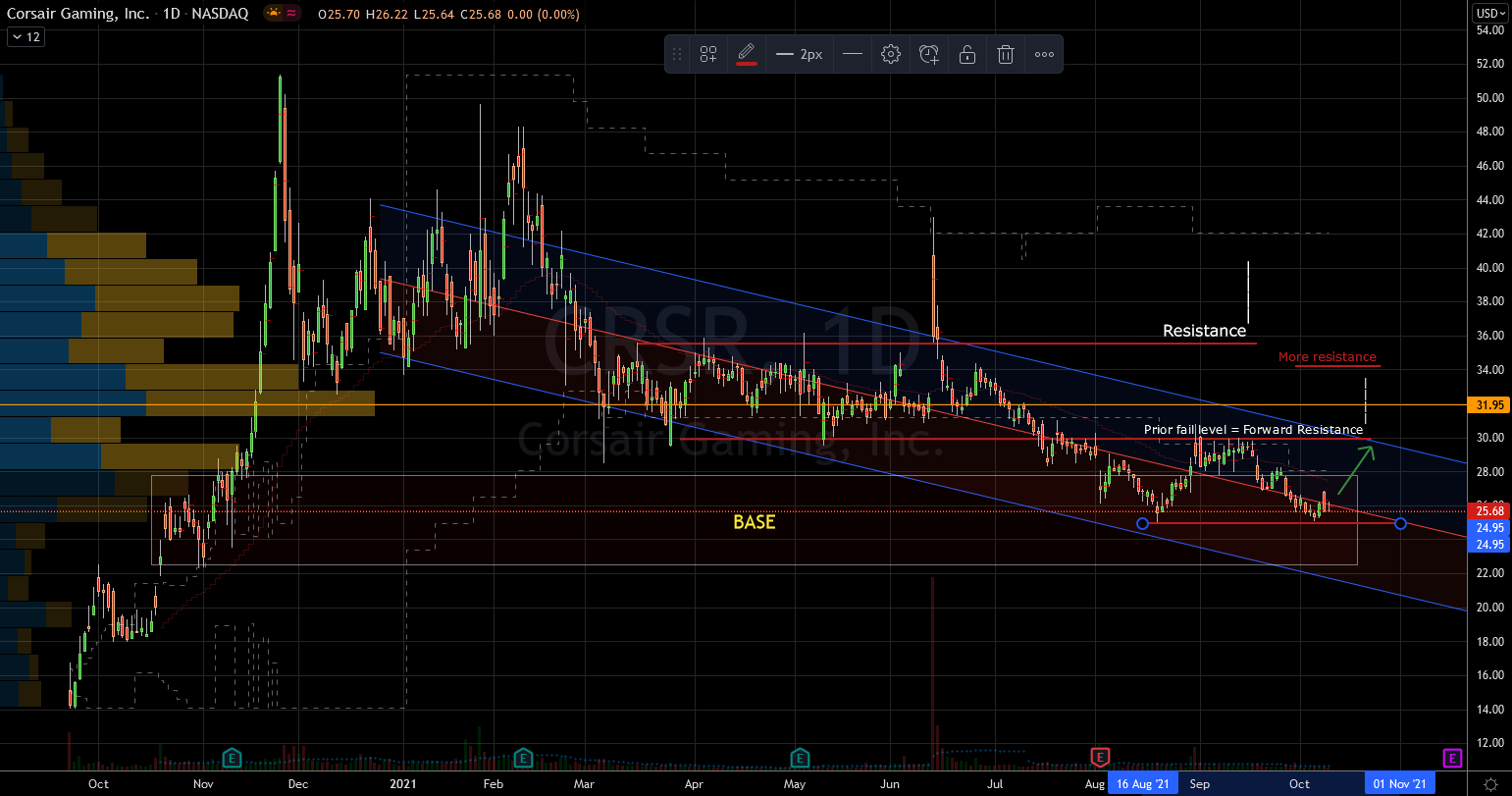Add an alert on the drawing
The height and width of the screenshot is (796, 1512).
(929, 54)
